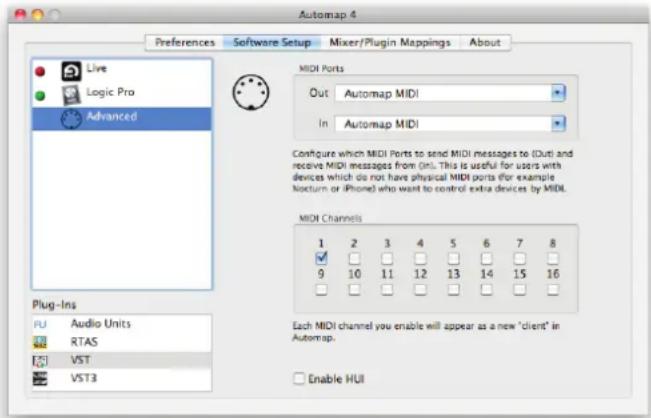This screenshot has width=651, height=418.
Task: Check MIDI channel 11
Action: click(x=387, y=289)
